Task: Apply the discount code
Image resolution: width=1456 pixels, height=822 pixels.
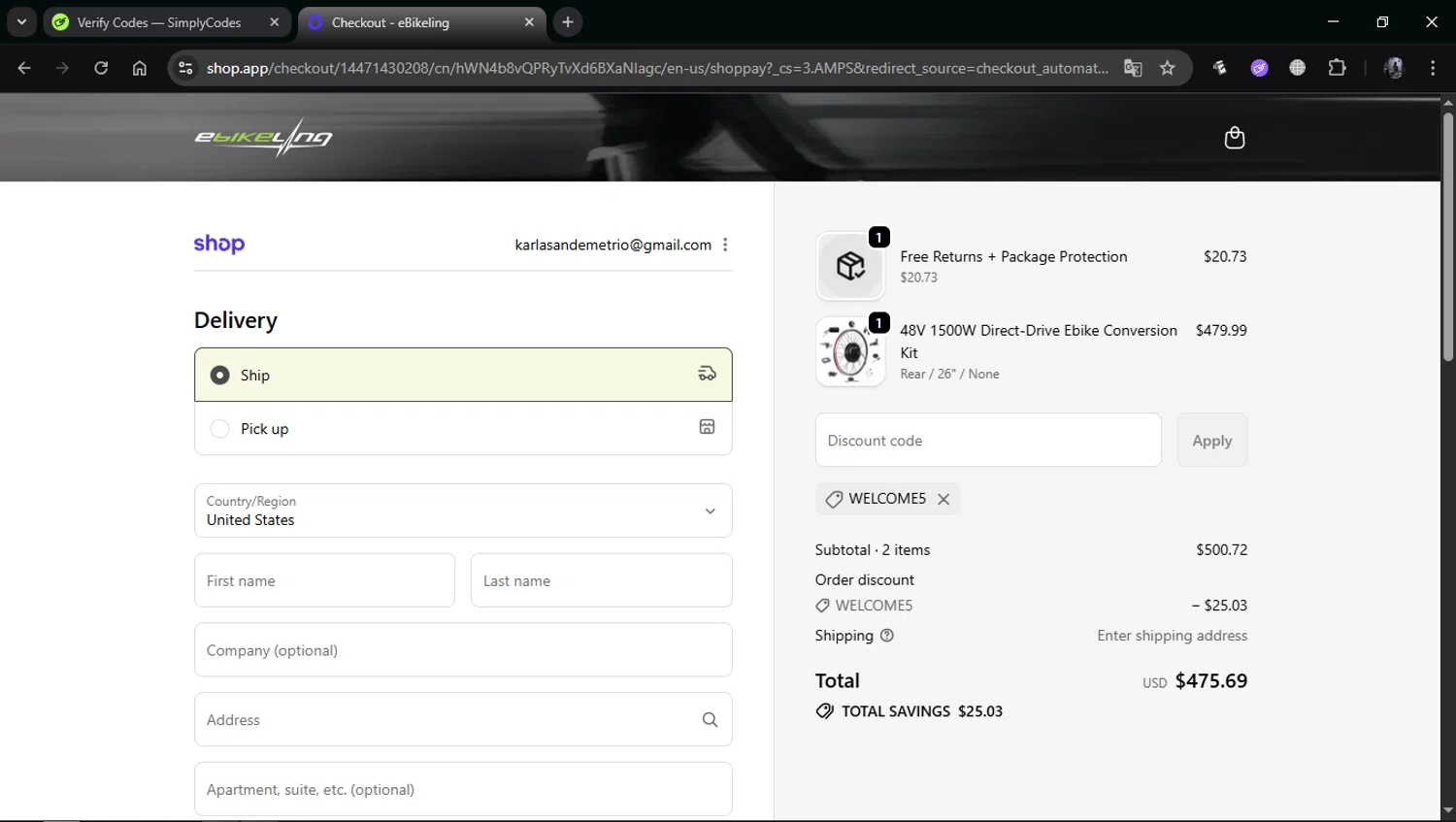Action: tap(1212, 440)
